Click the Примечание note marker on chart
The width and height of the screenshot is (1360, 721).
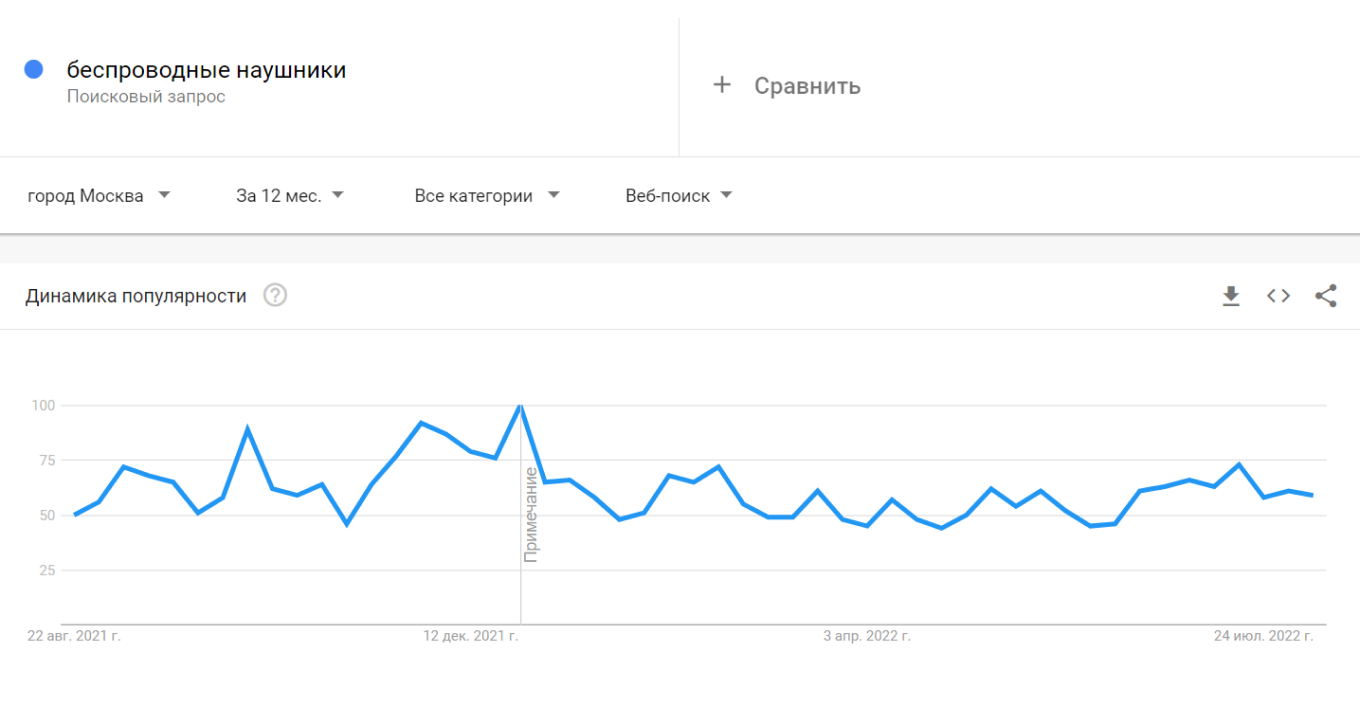point(531,514)
